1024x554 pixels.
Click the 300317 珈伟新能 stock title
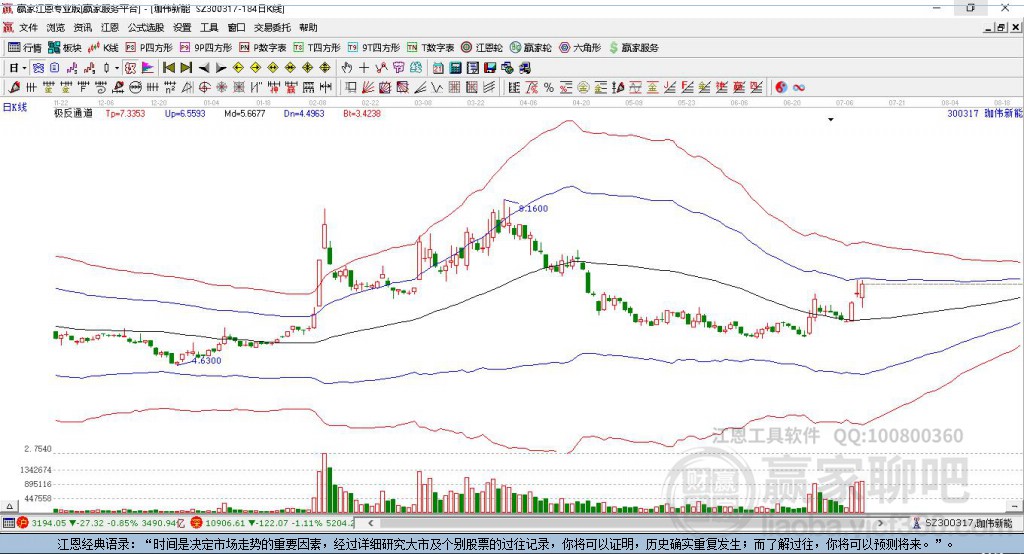984,113
